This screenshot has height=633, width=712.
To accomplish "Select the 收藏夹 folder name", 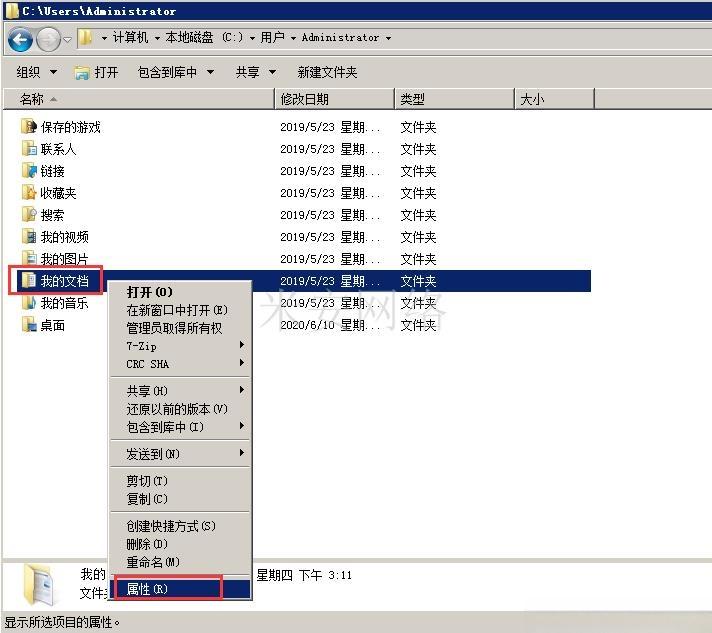I will [x=58, y=193].
